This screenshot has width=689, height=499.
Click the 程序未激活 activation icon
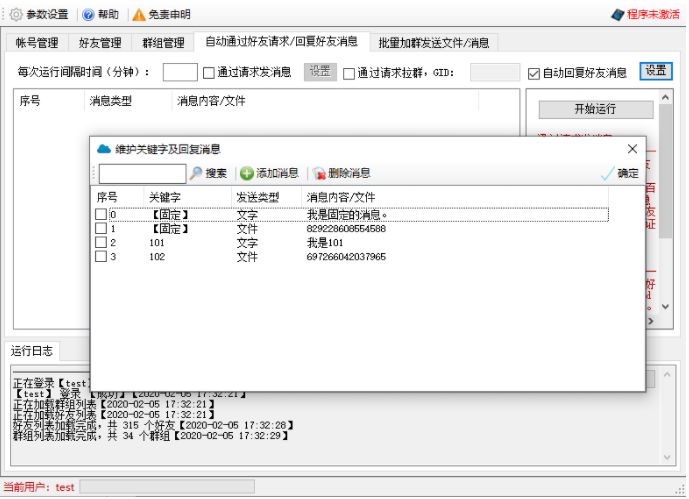tap(617, 15)
